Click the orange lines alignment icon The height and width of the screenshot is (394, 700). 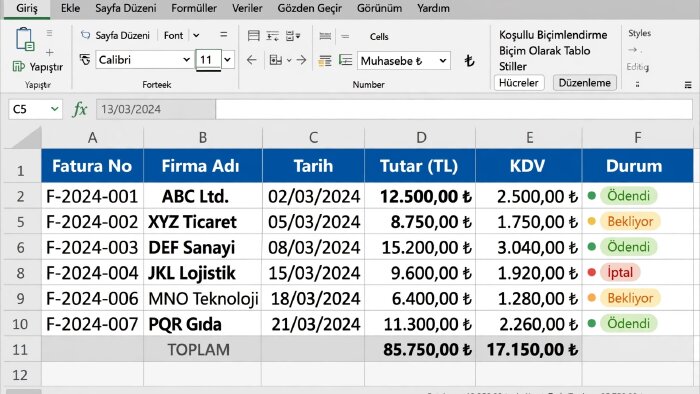(x=325, y=60)
